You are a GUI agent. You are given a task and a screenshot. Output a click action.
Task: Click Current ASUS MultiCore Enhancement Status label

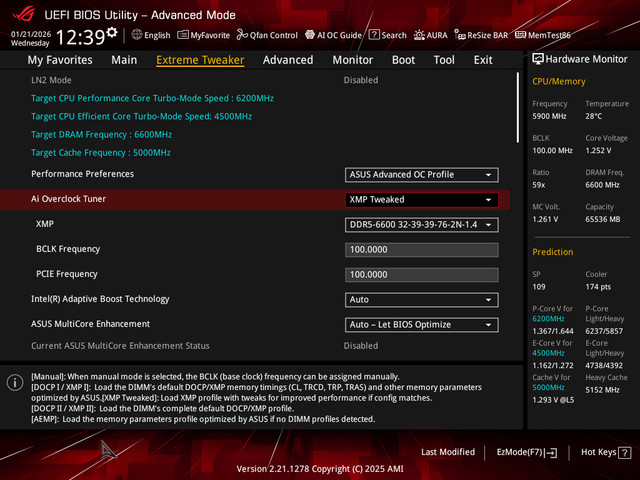tap(120, 346)
